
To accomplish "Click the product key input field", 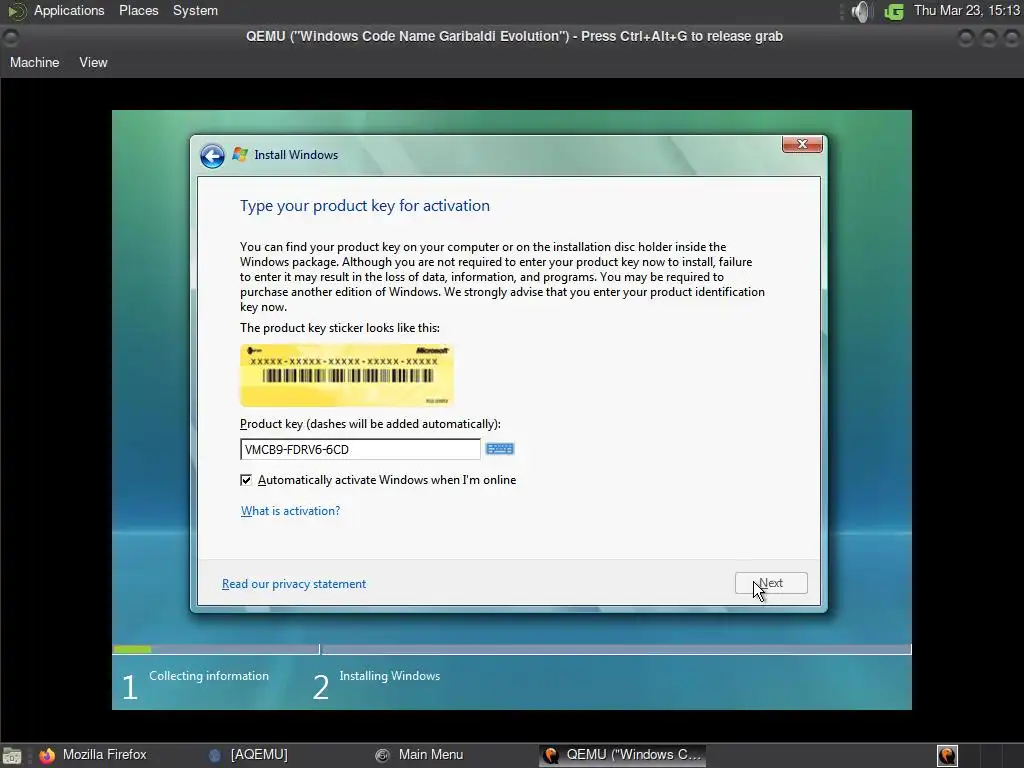I will click(360, 449).
